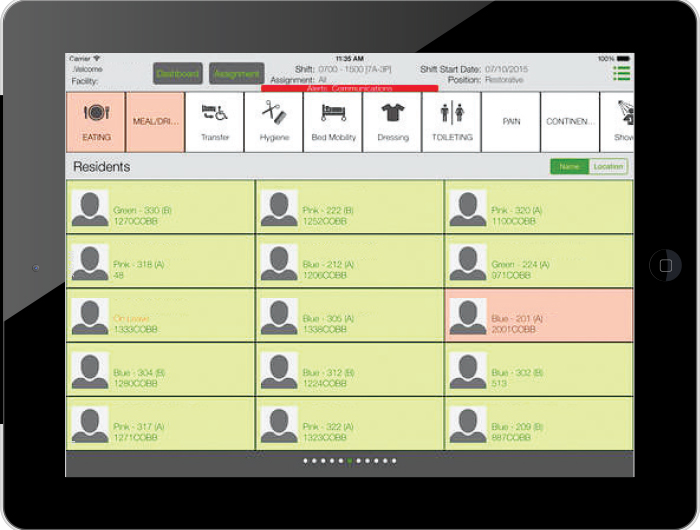Tap the iPad home button

pos(665,265)
